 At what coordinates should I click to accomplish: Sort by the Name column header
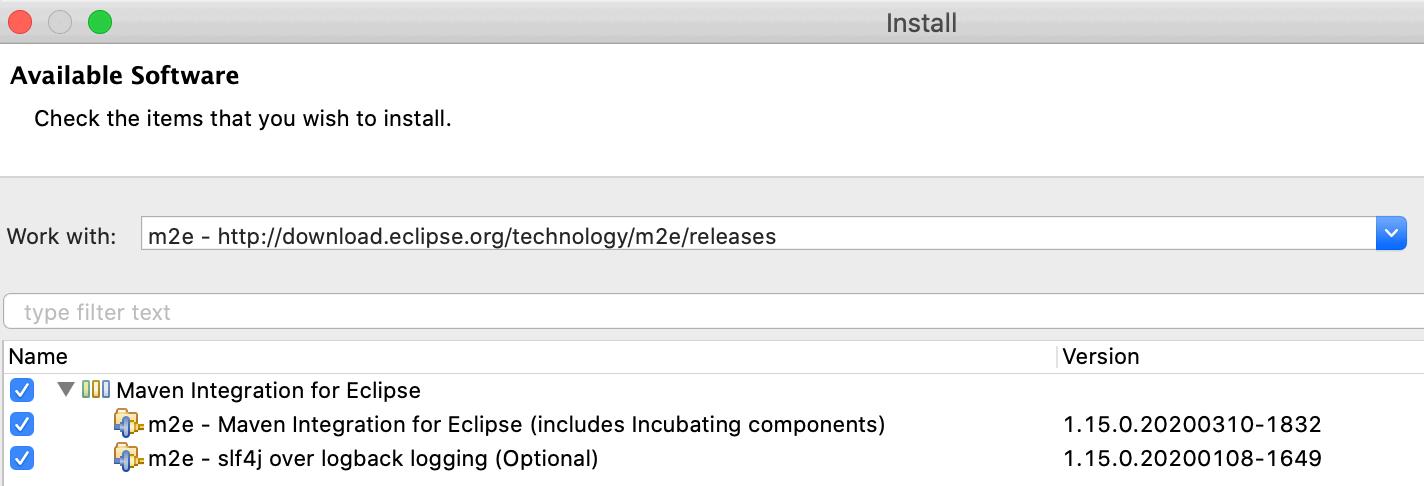pyautogui.click(x=530, y=356)
